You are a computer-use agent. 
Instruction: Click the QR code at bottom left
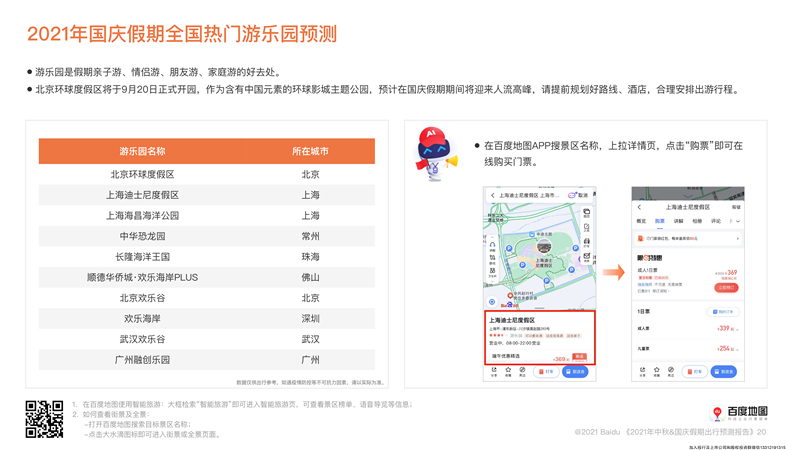(x=44, y=419)
